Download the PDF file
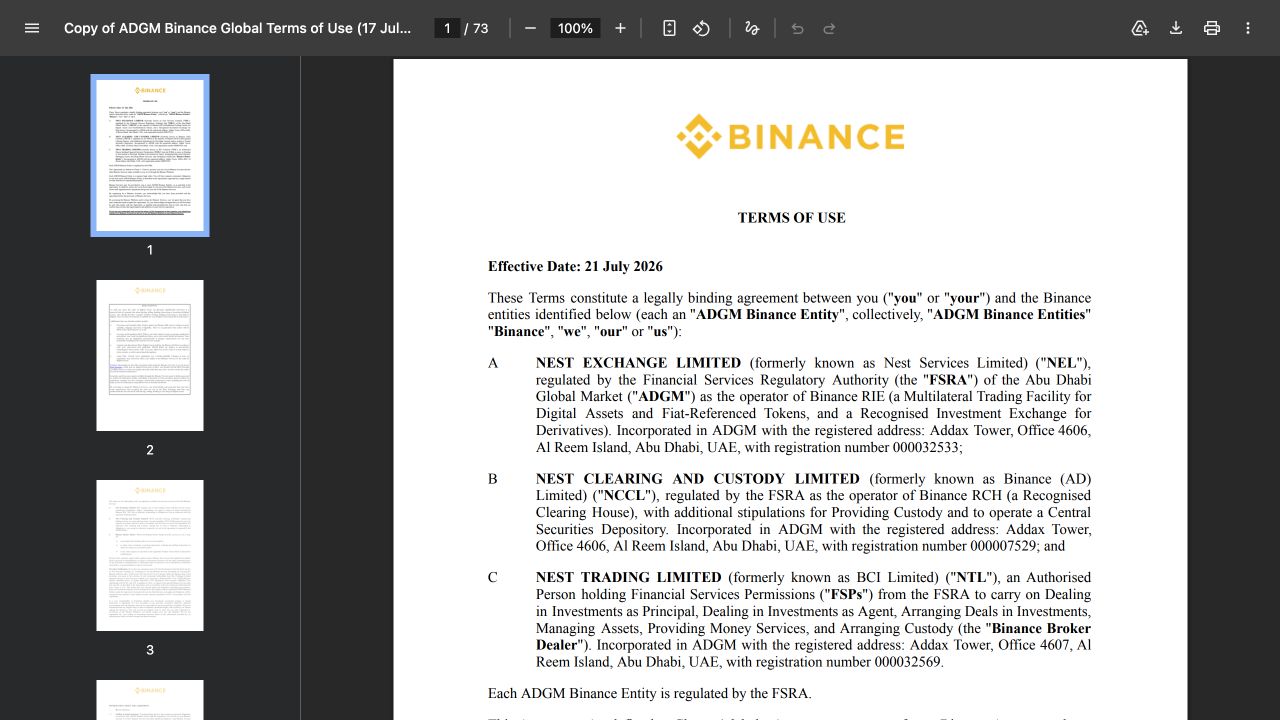Screen dimensions: 1280x720 tap(1176, 28)
